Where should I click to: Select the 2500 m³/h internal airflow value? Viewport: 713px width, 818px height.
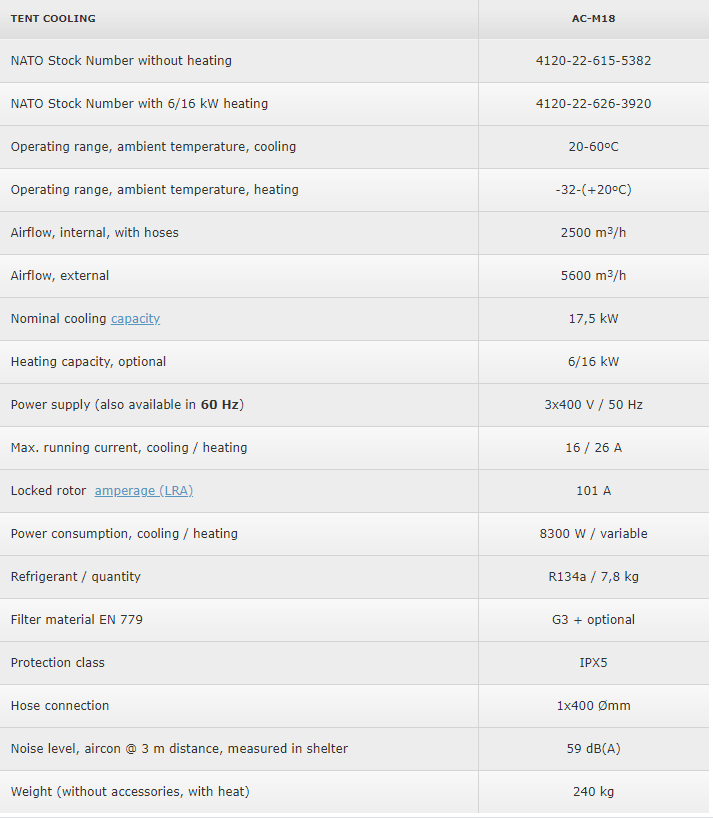(593, 233)
